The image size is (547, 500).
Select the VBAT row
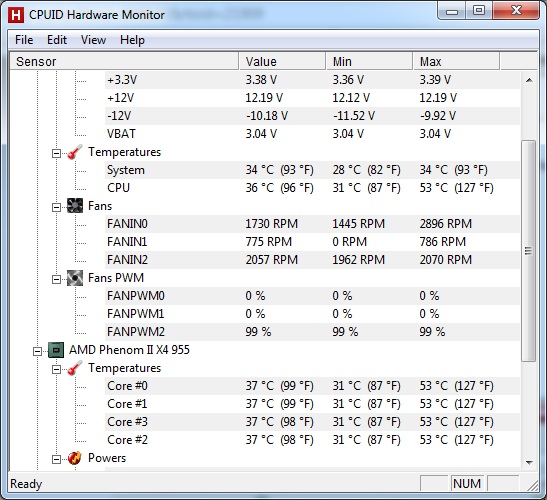pyautogui.click(x=312, y=134)
